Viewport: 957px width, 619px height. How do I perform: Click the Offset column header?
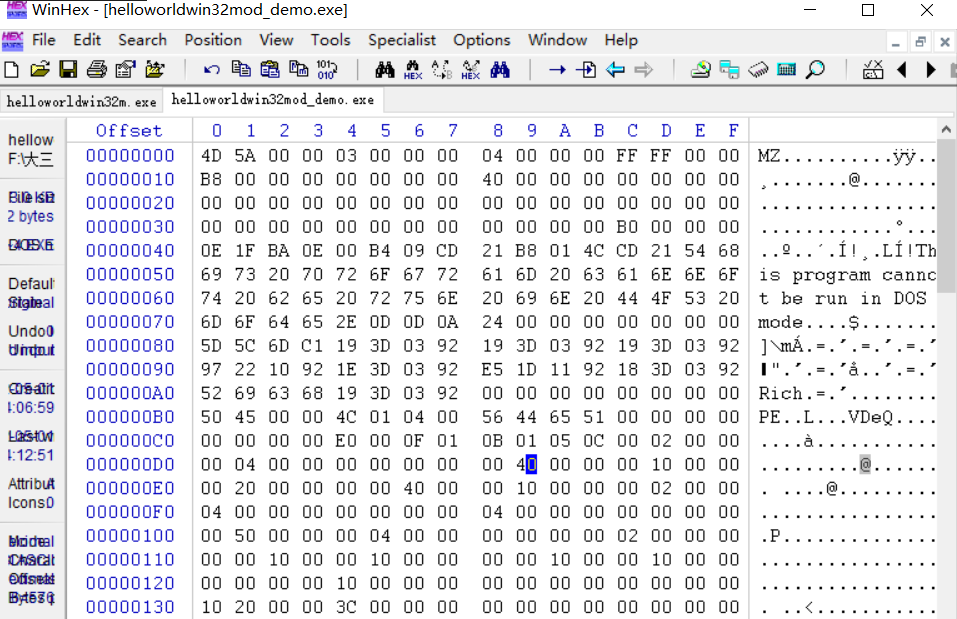[129, 131]
